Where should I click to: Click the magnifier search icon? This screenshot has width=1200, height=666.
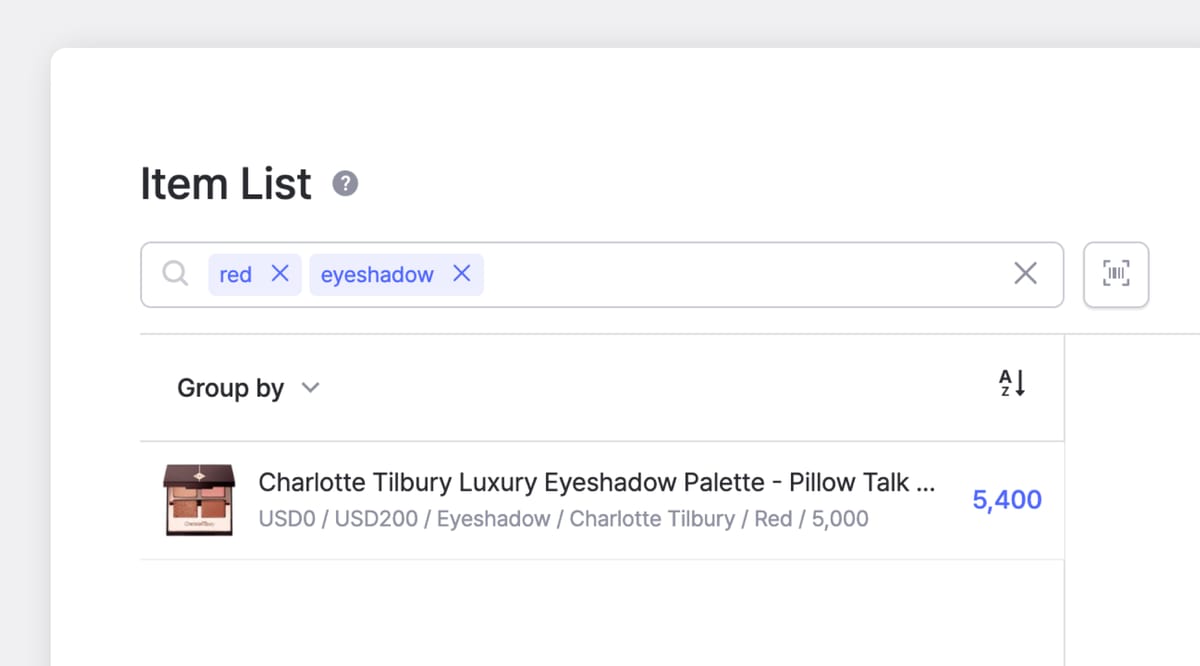coord(175,274)
